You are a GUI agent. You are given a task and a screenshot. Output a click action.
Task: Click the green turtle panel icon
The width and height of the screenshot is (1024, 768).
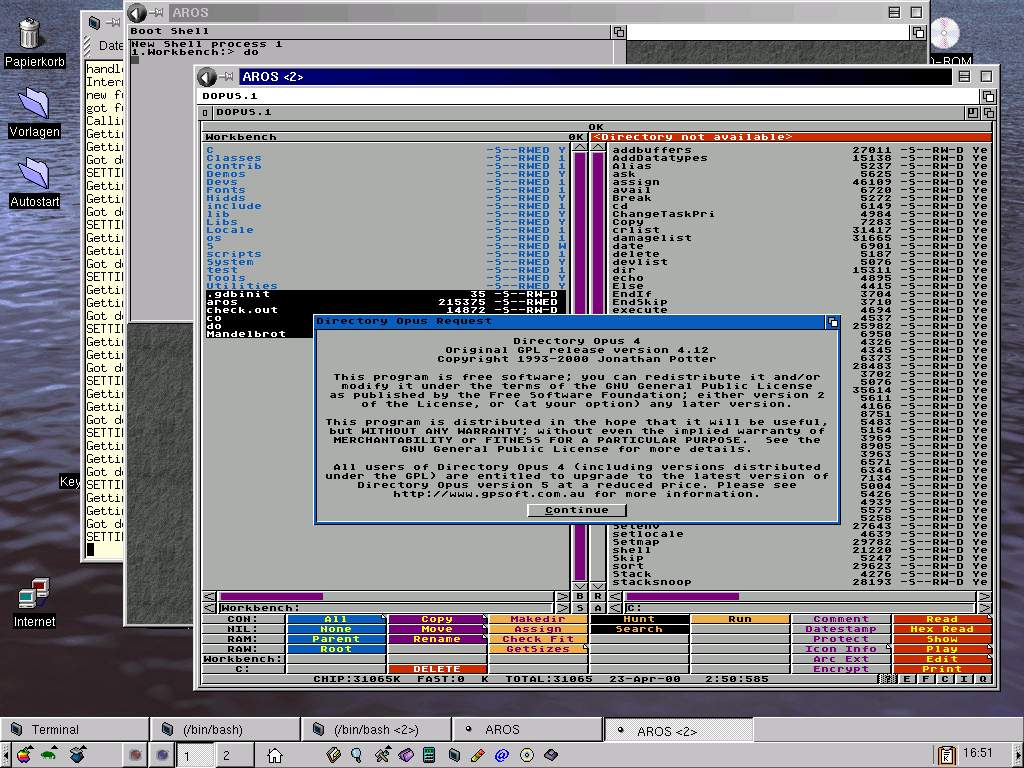(50, 755)
